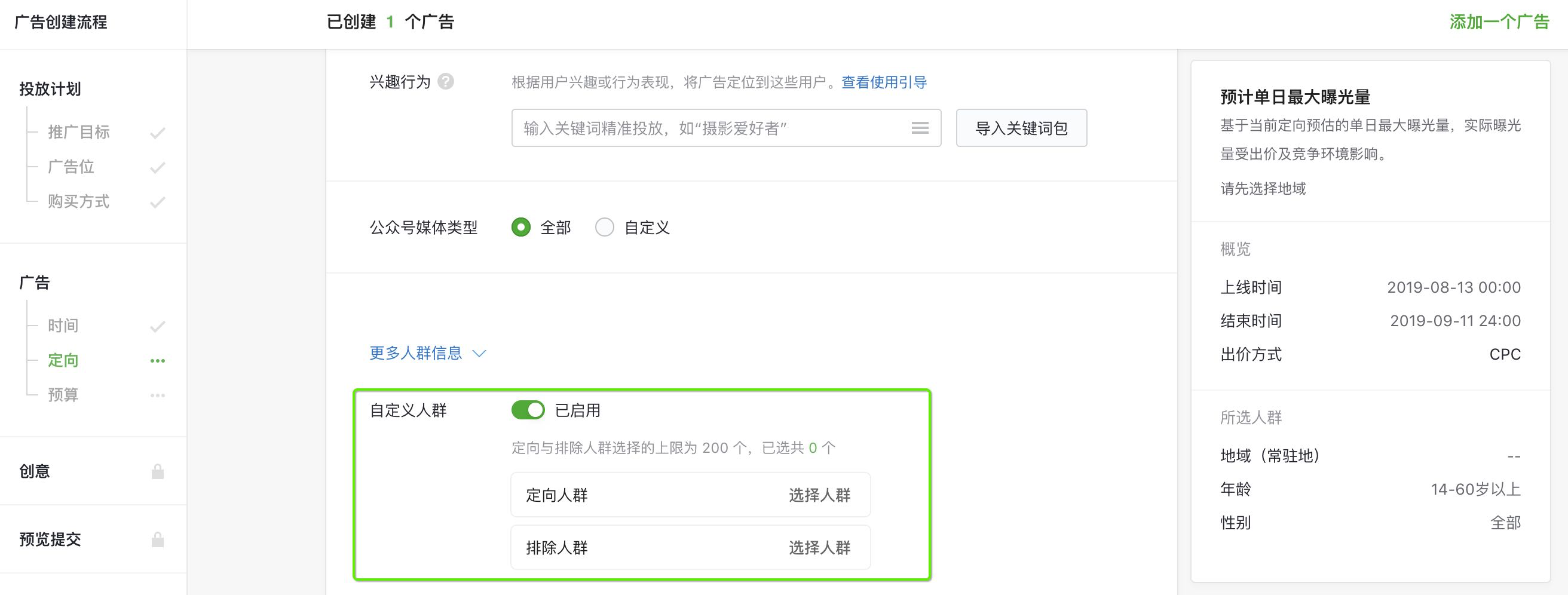Click 地域（常驻地） label
Screen dimensions: 1568x595
pyautogui.click(x=1270, y=456)
